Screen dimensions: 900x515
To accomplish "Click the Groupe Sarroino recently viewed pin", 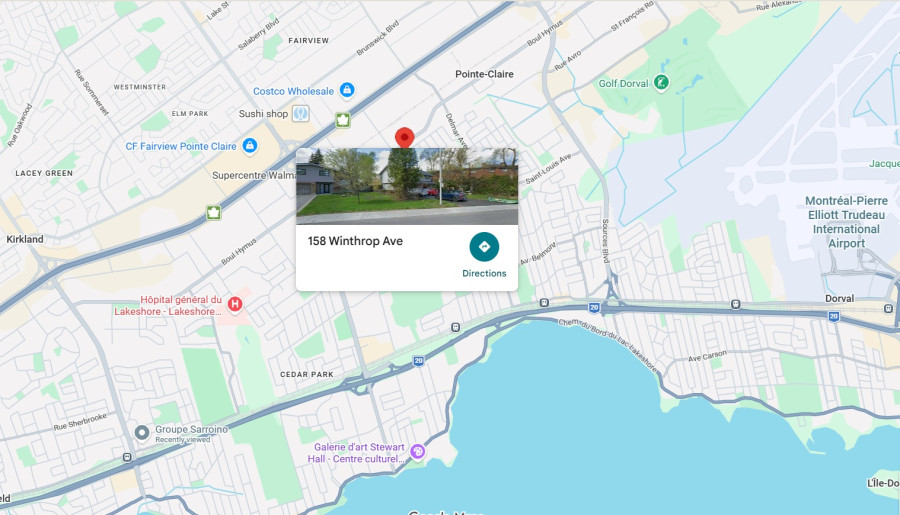I will point(142,432).
